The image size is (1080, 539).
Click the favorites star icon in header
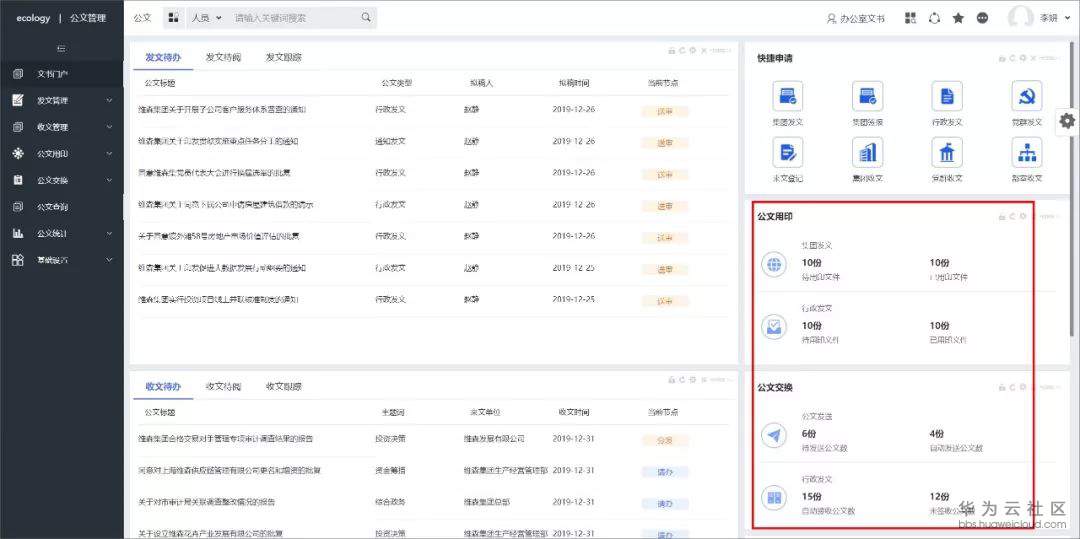click(x=958, y=19)
